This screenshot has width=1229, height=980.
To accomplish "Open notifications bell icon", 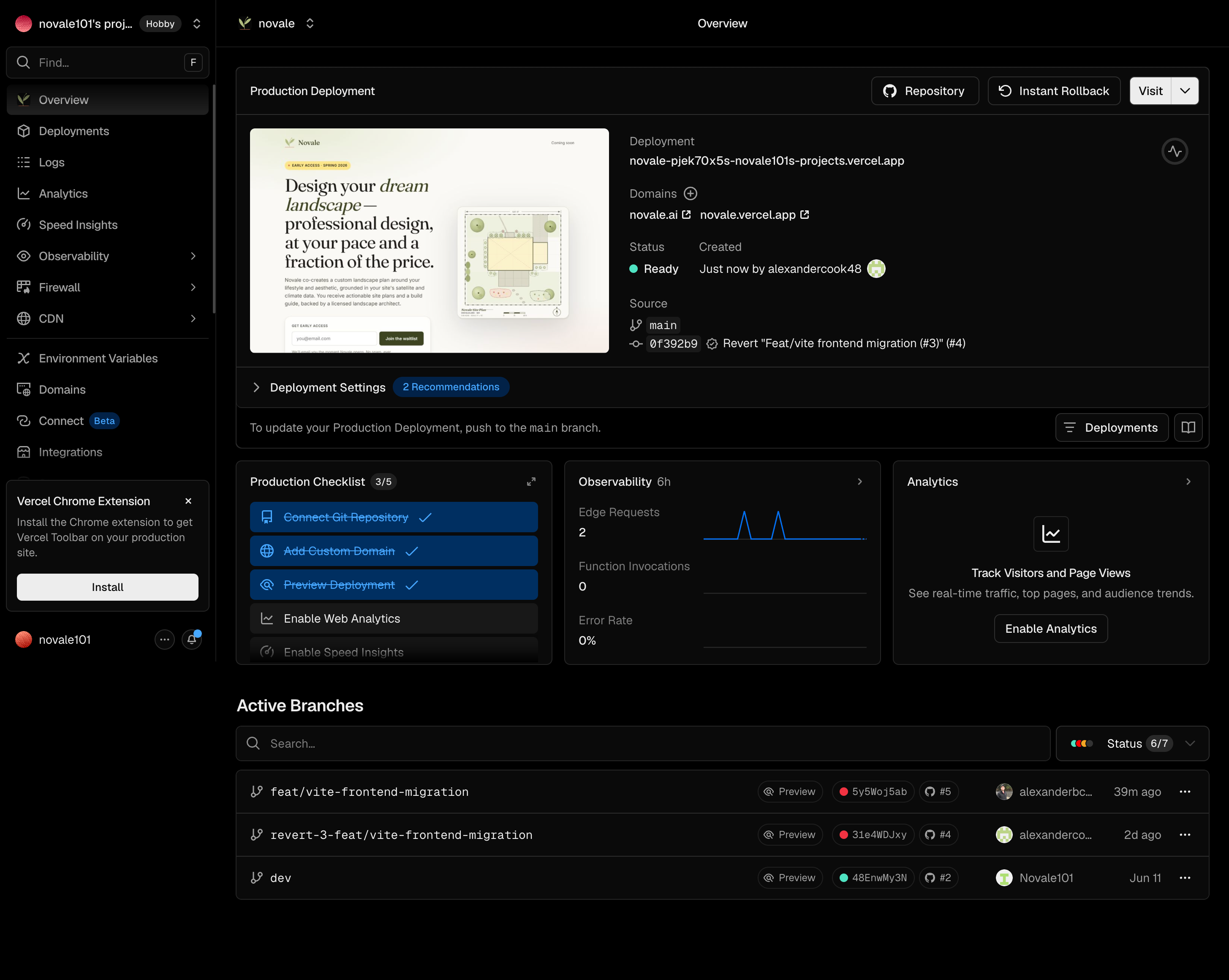I will coord(192,640).
